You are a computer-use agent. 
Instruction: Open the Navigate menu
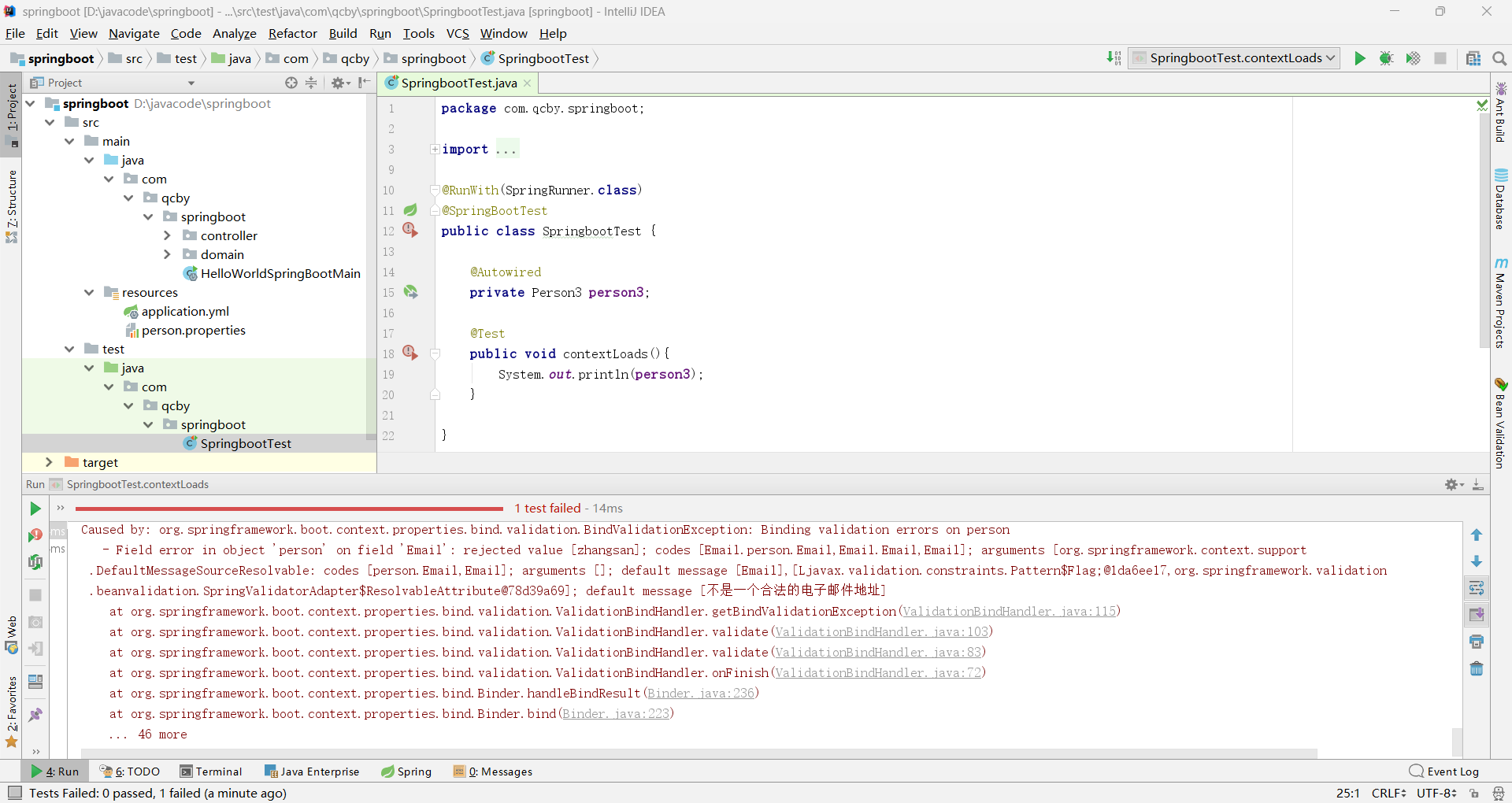pyautogui.click(x=134, y=34)
